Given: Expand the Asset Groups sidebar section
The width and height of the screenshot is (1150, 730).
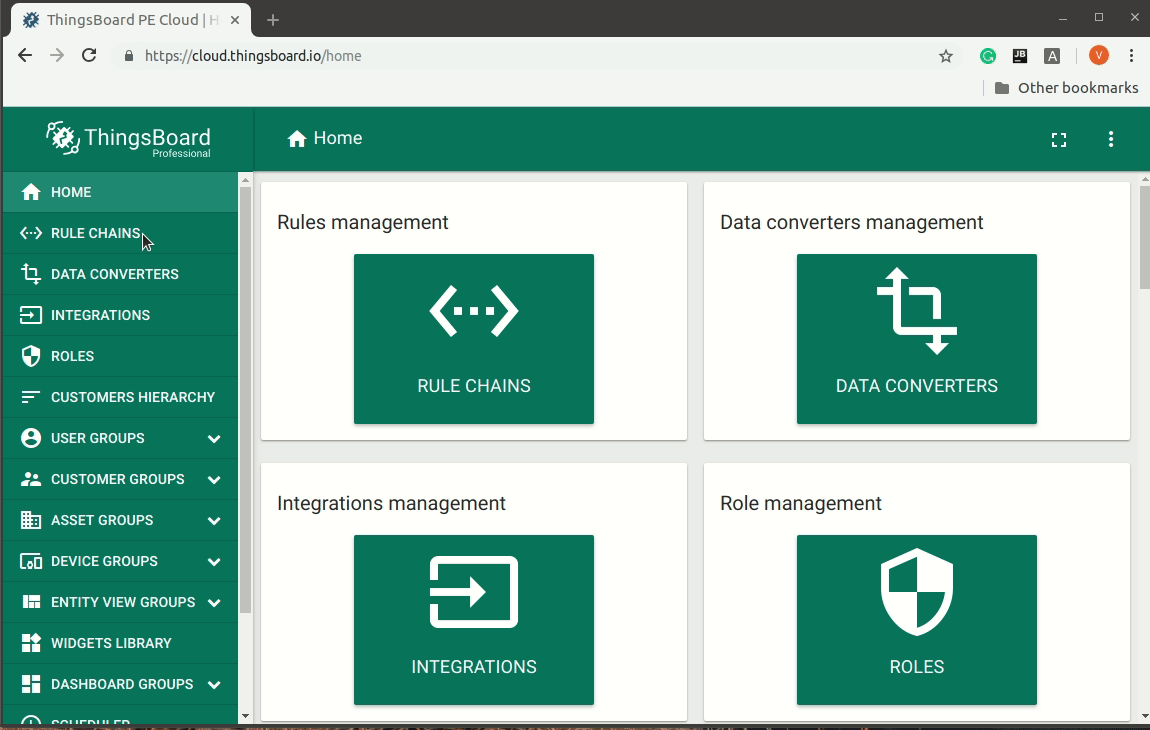Looking at the screenshot, I should [214, 520].
